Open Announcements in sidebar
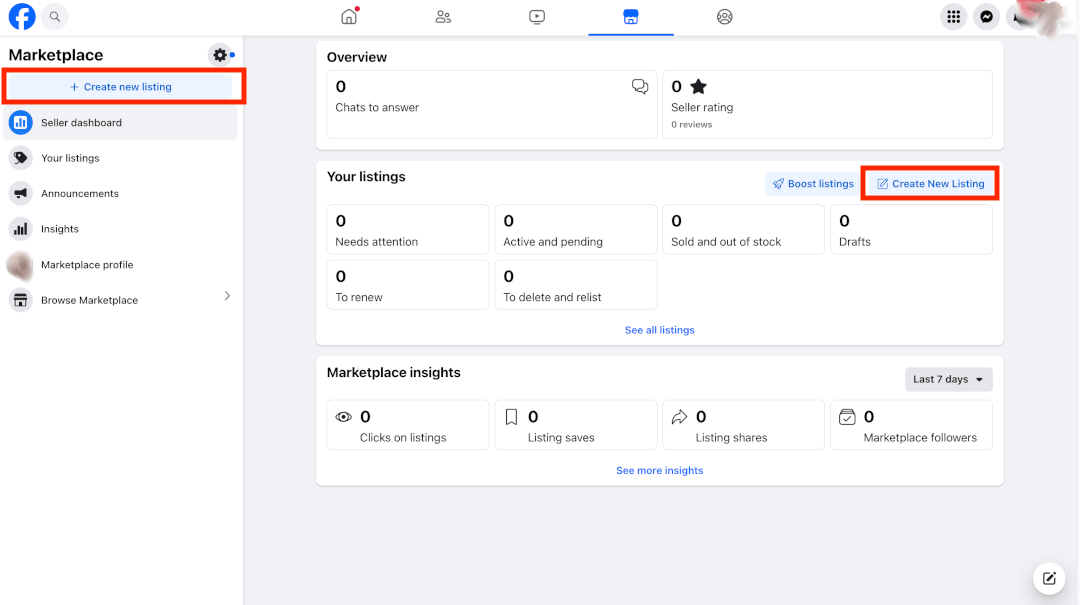1080x605 pixels. coord(121,194)
